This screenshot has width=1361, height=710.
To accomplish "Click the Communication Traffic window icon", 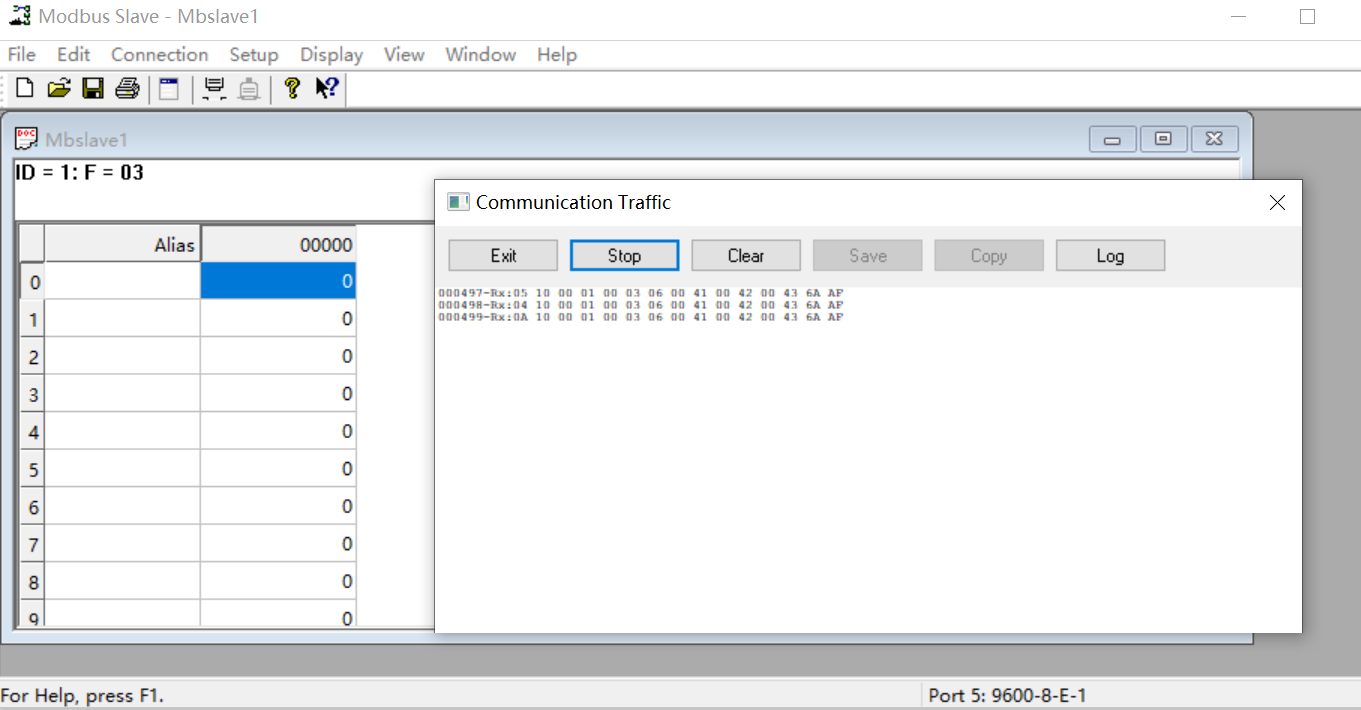I will click(x=458, y=202).
